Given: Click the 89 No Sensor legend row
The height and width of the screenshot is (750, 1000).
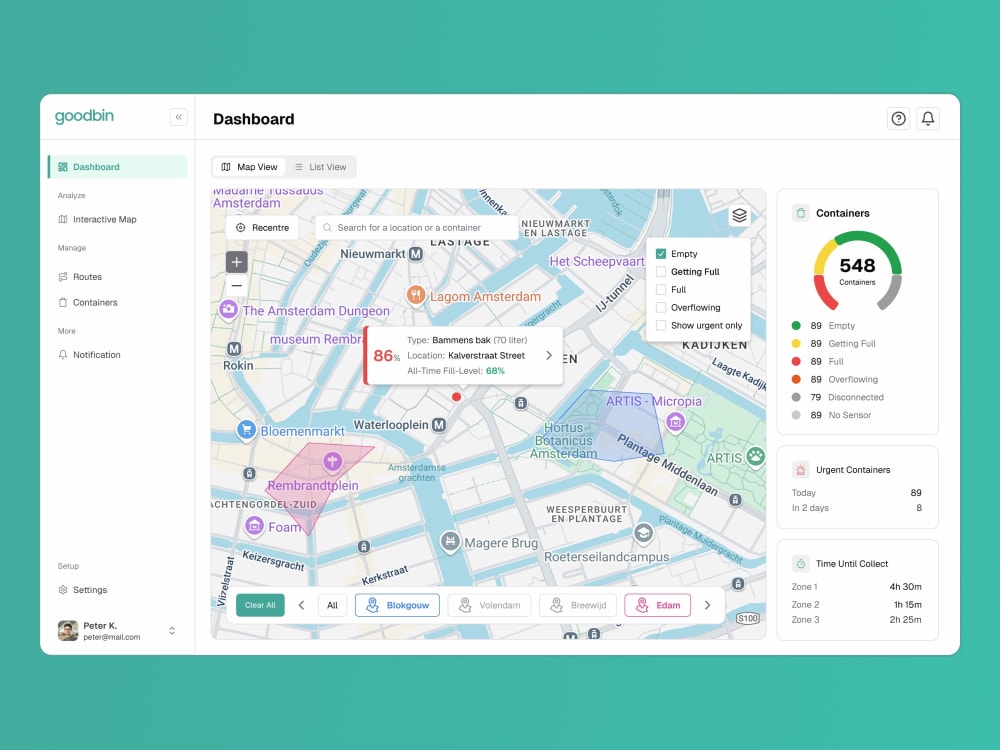Looking at the screenshot, I should tap(832, 415).
